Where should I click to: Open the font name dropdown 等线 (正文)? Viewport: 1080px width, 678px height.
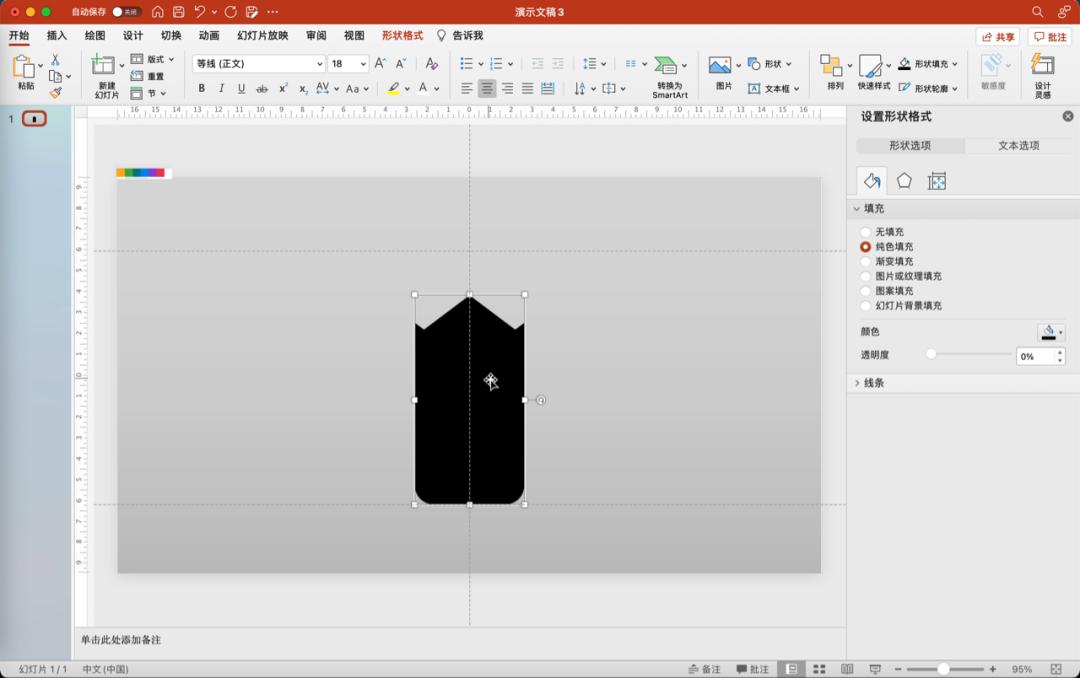pyautogui.click(x=319, y=64)
